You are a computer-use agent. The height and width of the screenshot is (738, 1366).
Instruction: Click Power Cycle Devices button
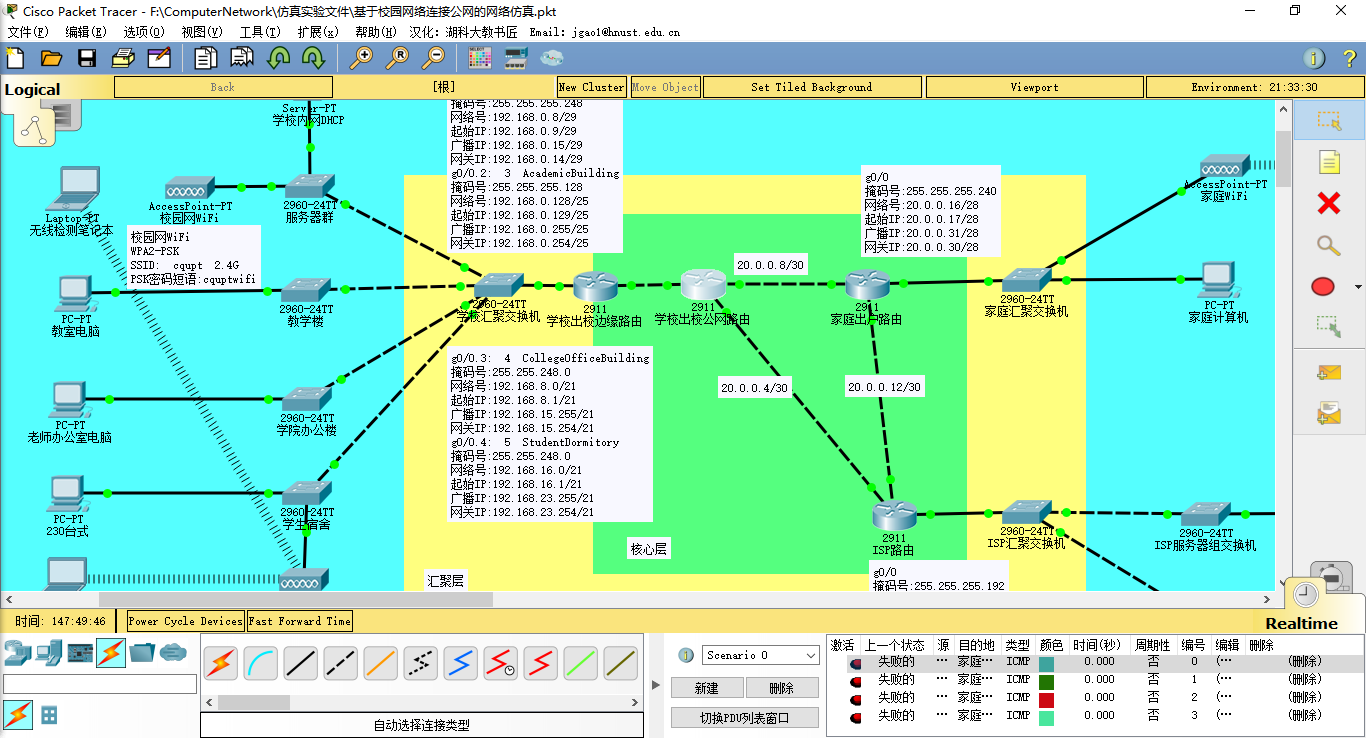186,621
